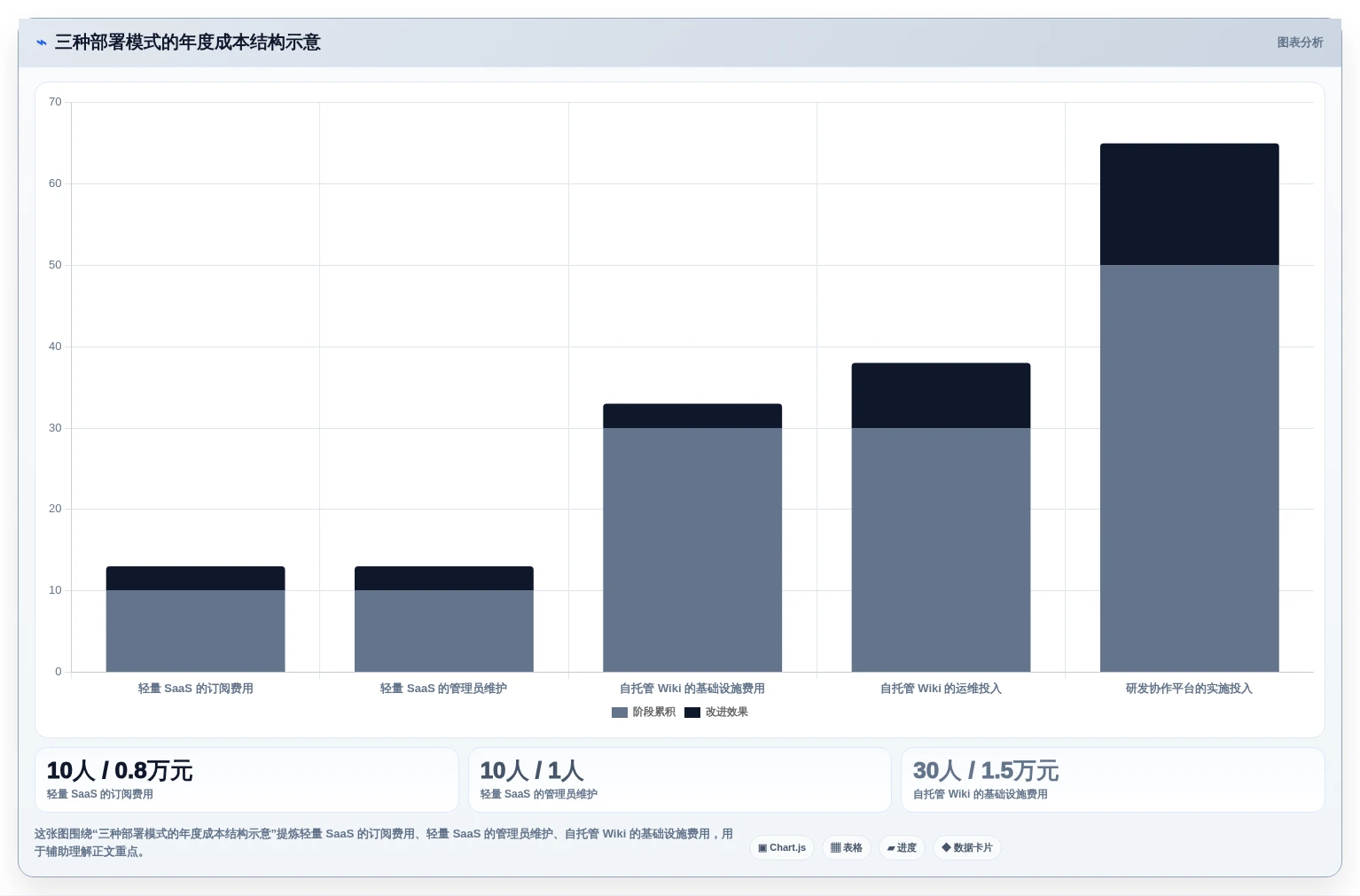Select the 表格 tag chip
The height and width of the screenshot is (896, 1360).
(x=847, y=848)
